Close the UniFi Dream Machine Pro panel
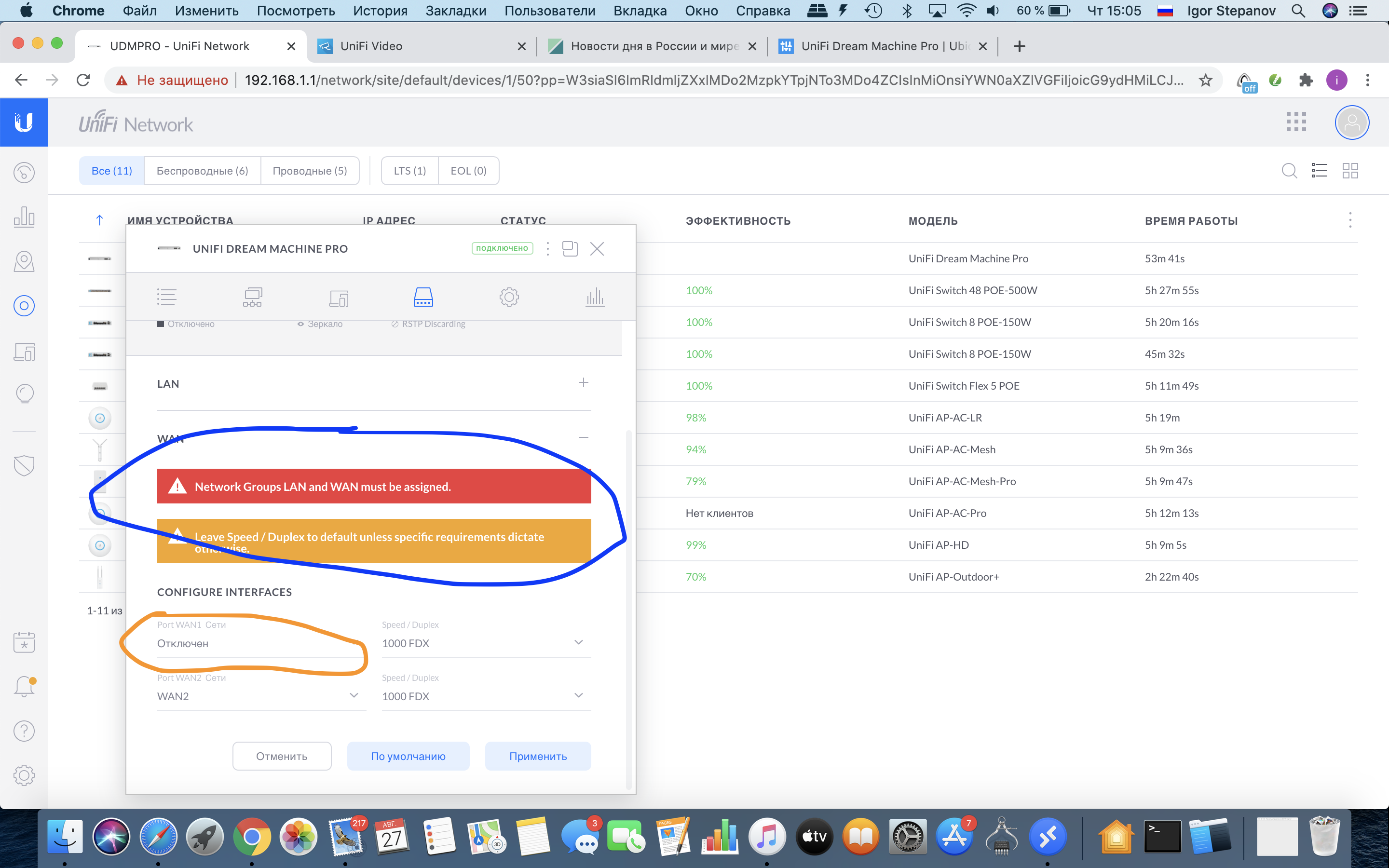This screenshot has width=1389, height=868. click(x=597, y=248)
